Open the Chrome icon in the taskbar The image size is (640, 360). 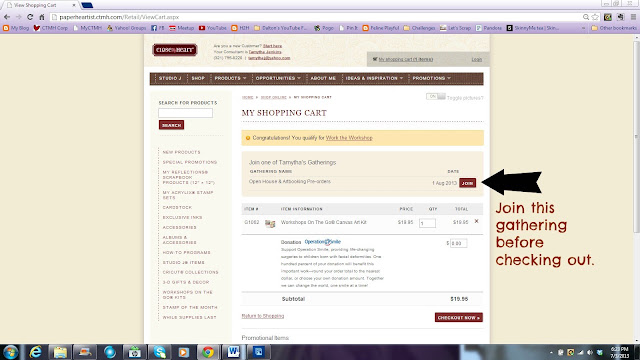click(x=208, y=352)
